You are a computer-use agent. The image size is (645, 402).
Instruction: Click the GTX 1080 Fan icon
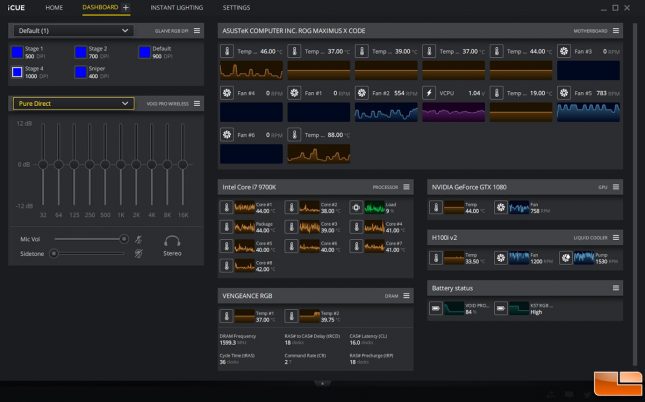[501, 207]
